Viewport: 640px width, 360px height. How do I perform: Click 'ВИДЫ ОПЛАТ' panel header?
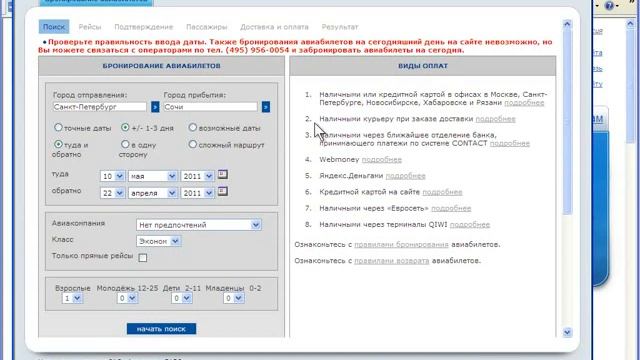[423, 66]
